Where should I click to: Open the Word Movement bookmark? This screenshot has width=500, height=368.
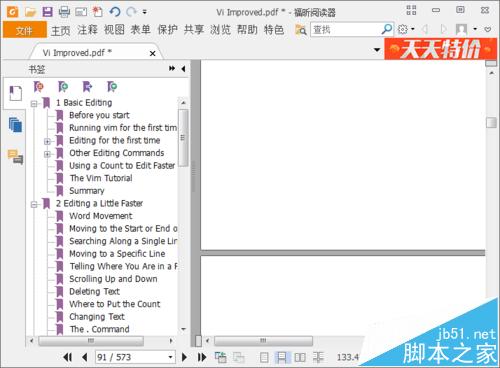pyautogui.click(x=101, y=216)
